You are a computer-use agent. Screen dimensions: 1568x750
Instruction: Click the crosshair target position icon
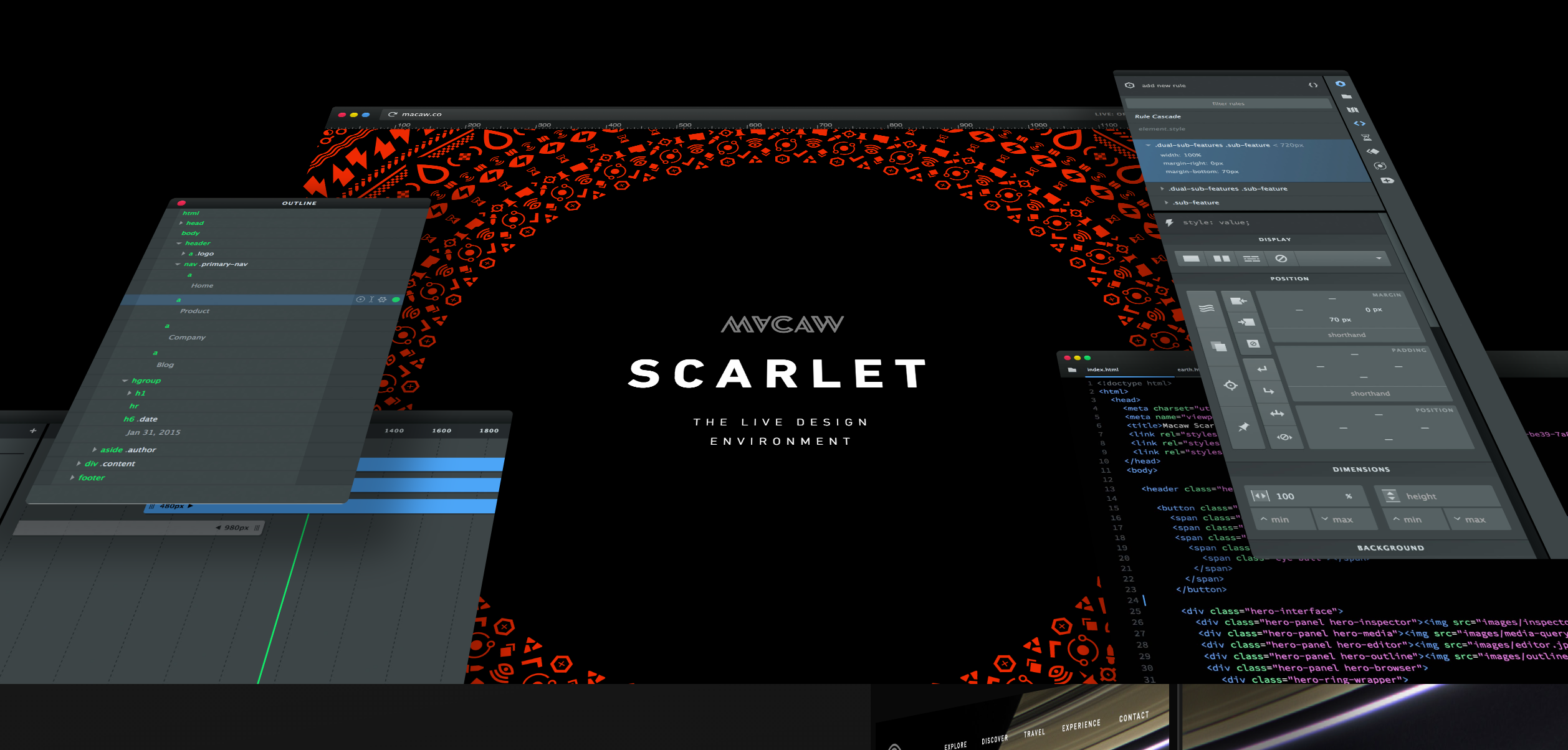[x=1230, y=386]
